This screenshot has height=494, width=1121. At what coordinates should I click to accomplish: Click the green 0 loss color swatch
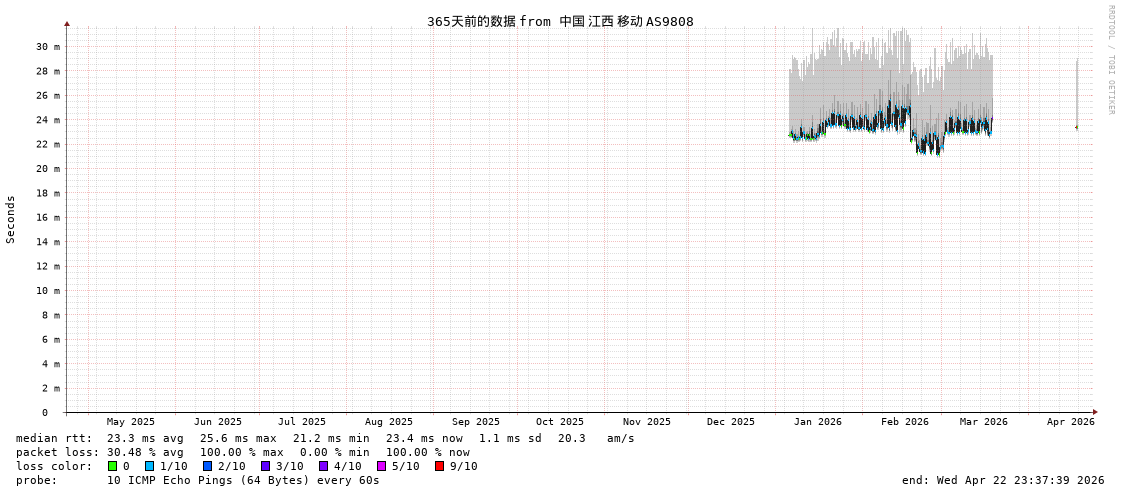coord(112,466)
